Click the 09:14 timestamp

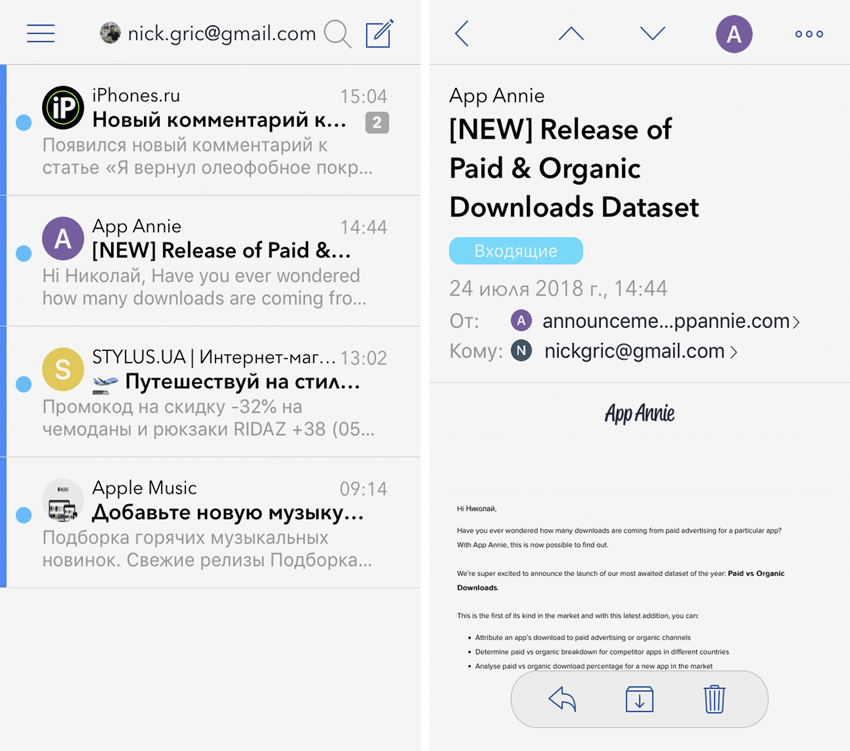click(363, 489)
